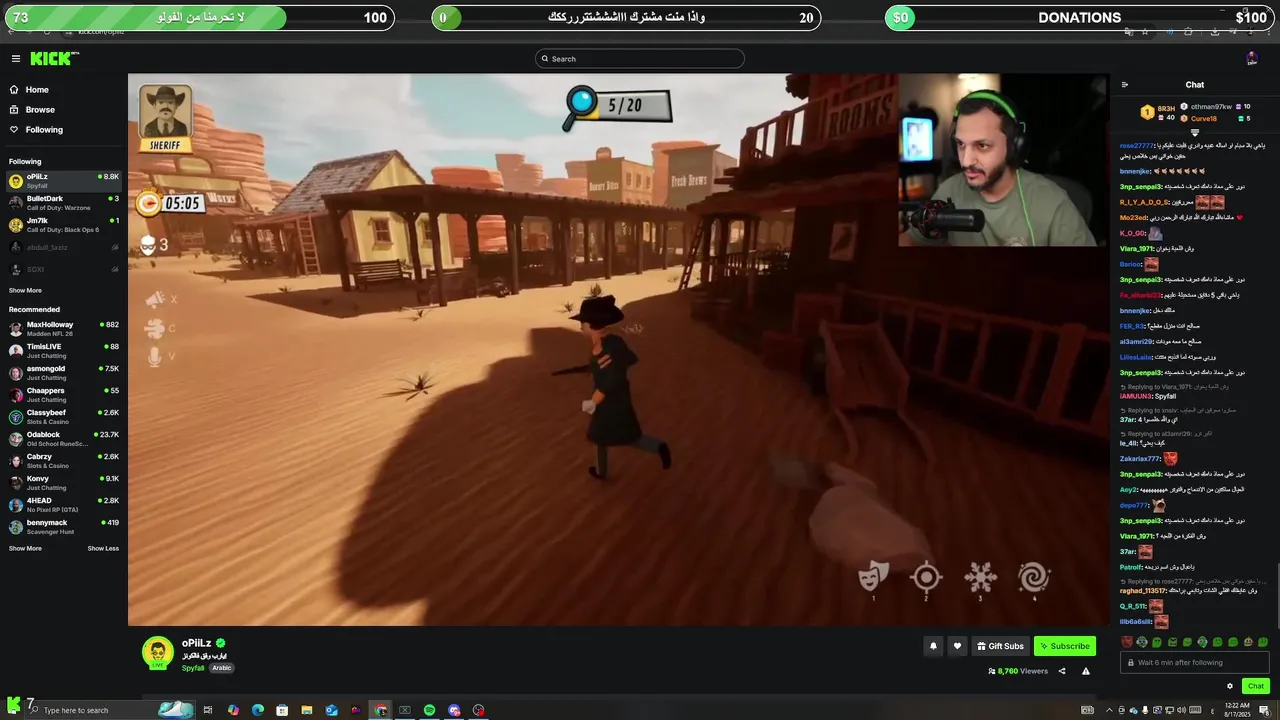Click the last green emote in emote row
The height and width of the screenshot is (720, 1280).
pos(1263,642)
